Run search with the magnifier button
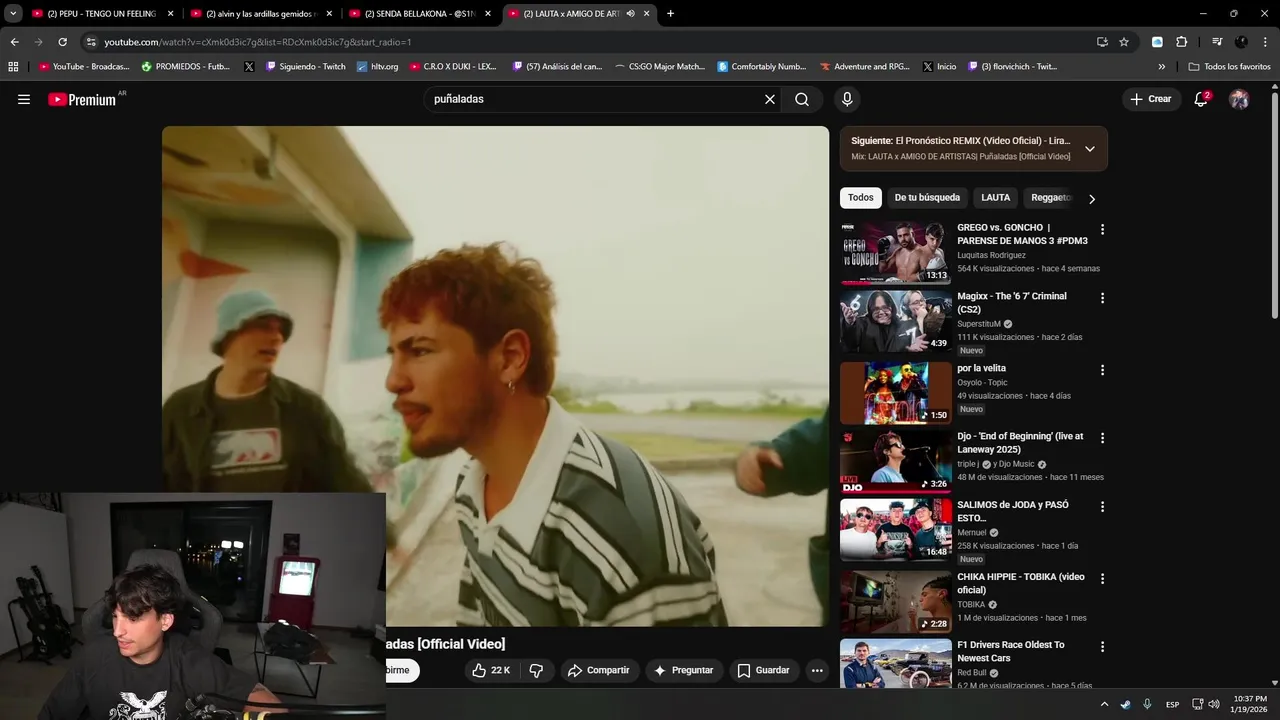This screenshot has width=1280, height=720. pyautogui.click(x=802, y=99)
